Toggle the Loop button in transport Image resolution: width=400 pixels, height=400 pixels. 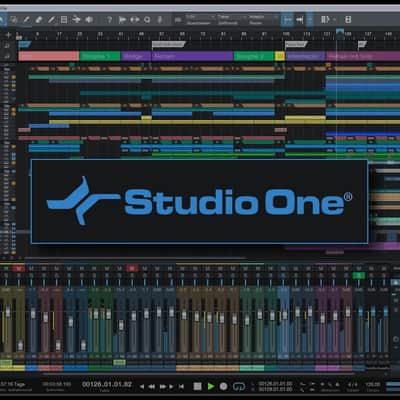coord(239,386)
